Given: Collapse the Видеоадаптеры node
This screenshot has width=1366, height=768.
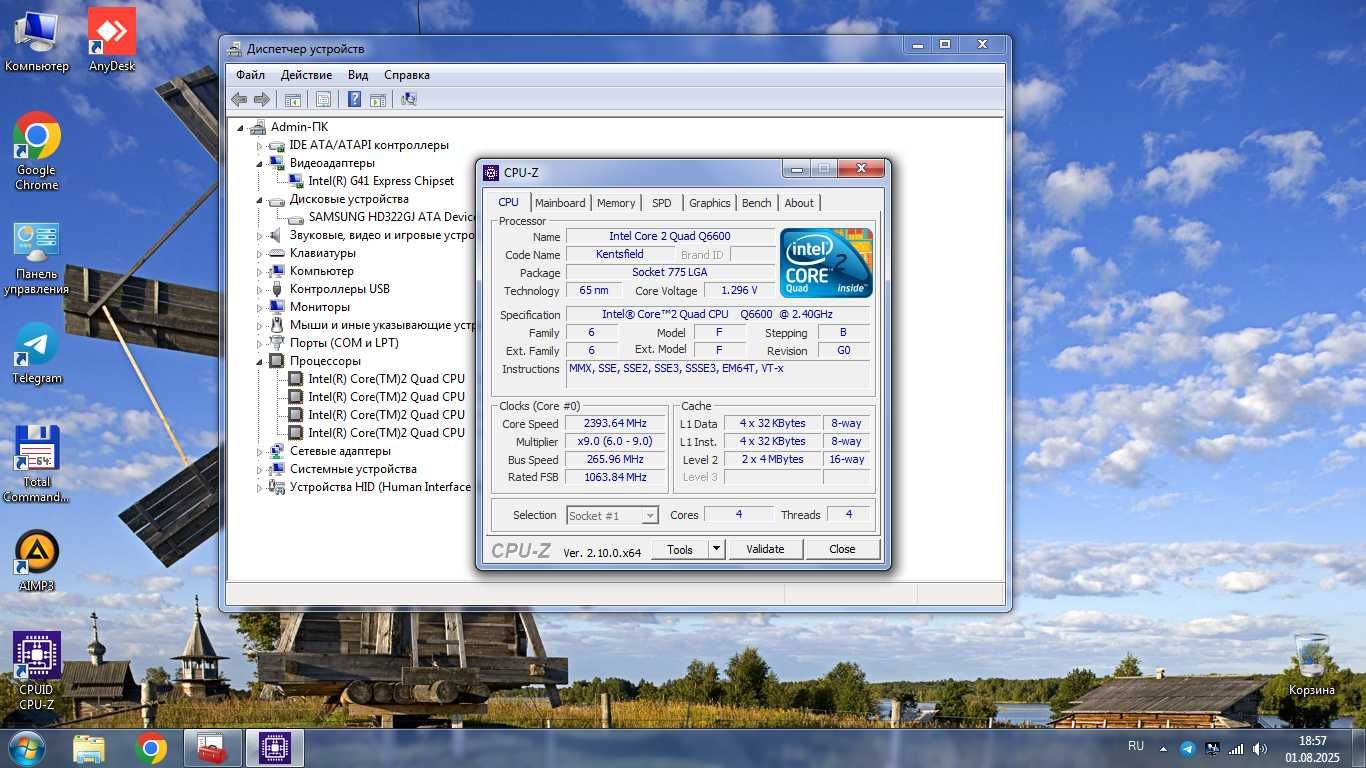Looking at the screenshot, I should tap(259, 164).
